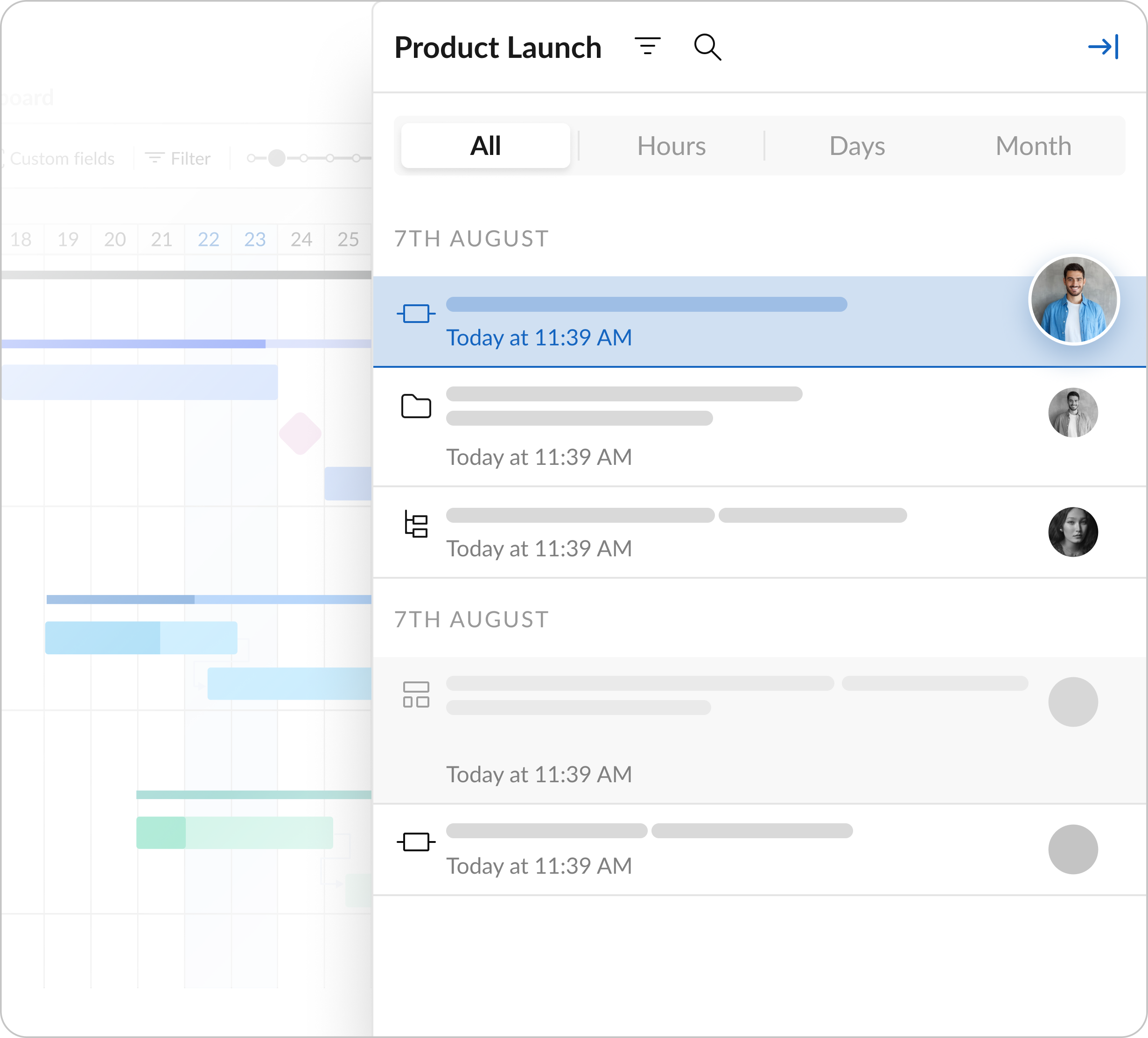Collapse the panel with the blue arrow icon
The image size is (1148, 1038).
tap(1103, 47)
